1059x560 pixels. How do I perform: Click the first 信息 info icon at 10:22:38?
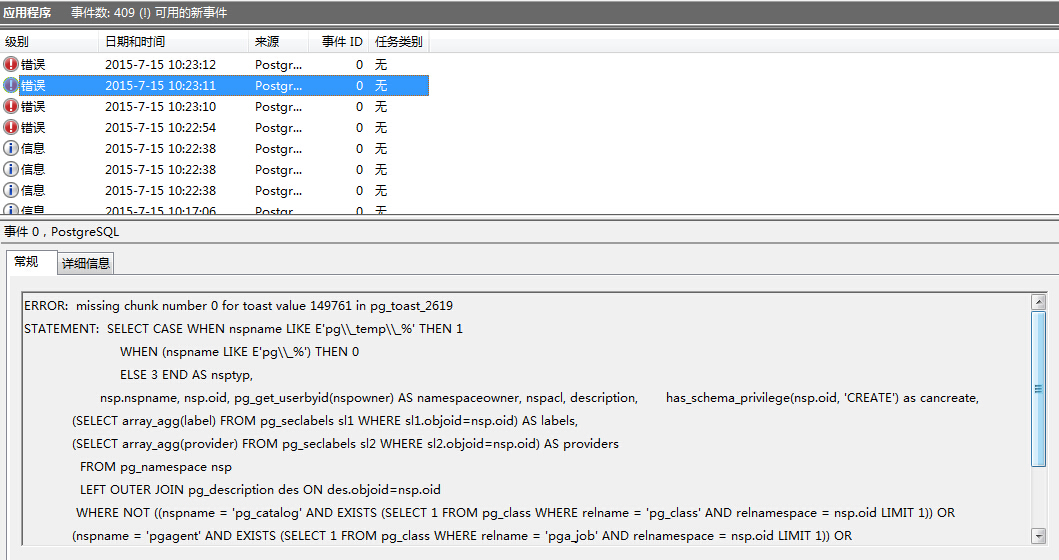click(11, 148)
